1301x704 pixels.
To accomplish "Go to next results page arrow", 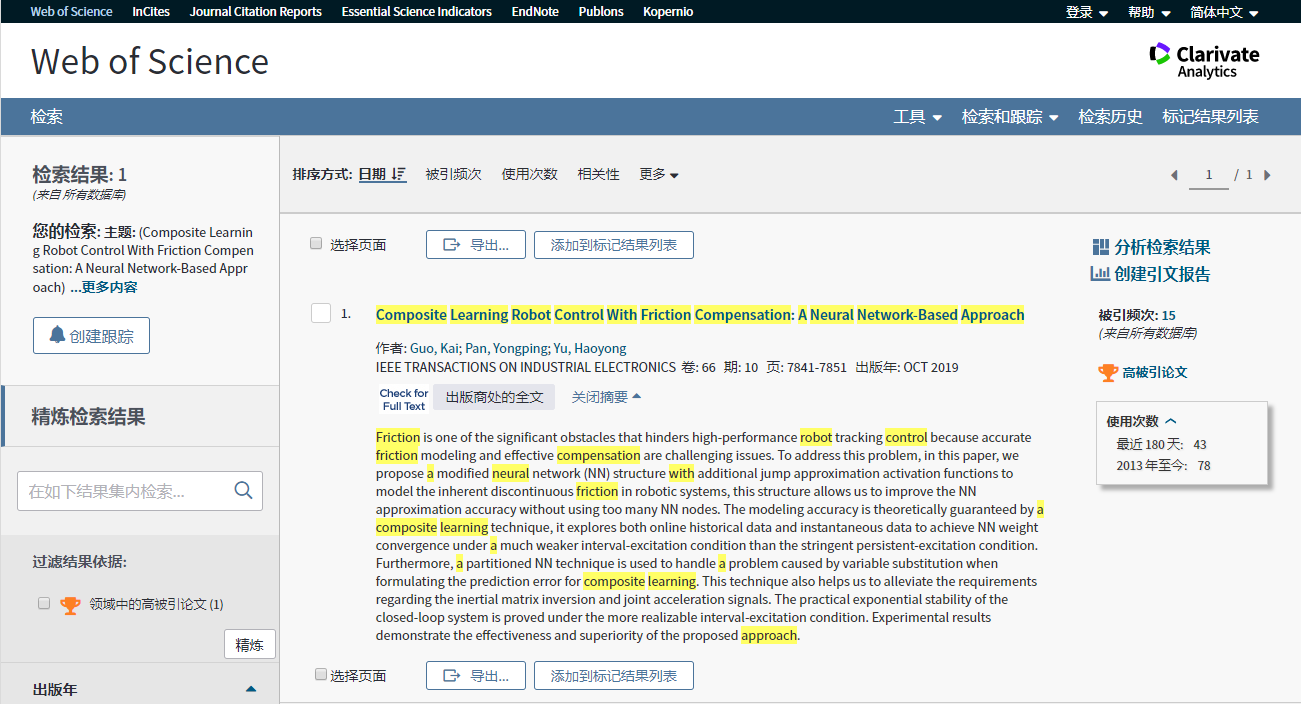I will [x=1267, y=175].
